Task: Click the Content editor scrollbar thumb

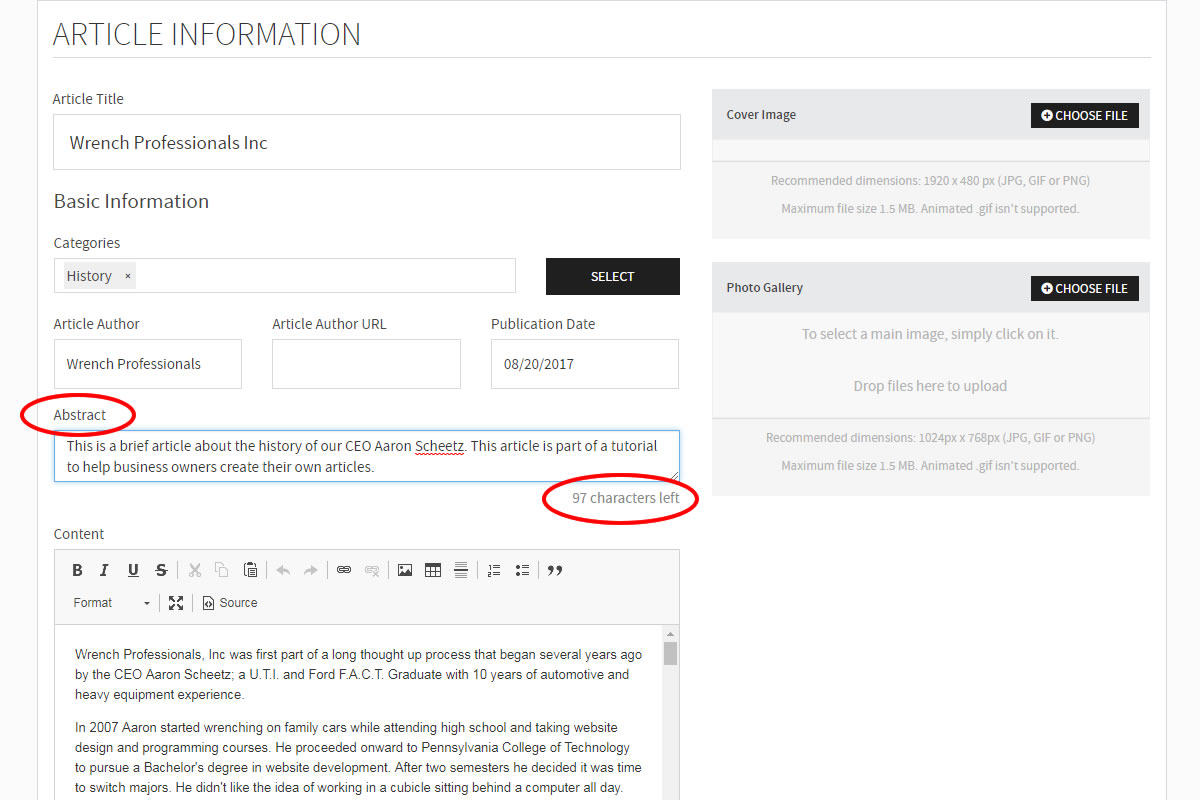Action: pyautogui.click(x=671, y=654)
